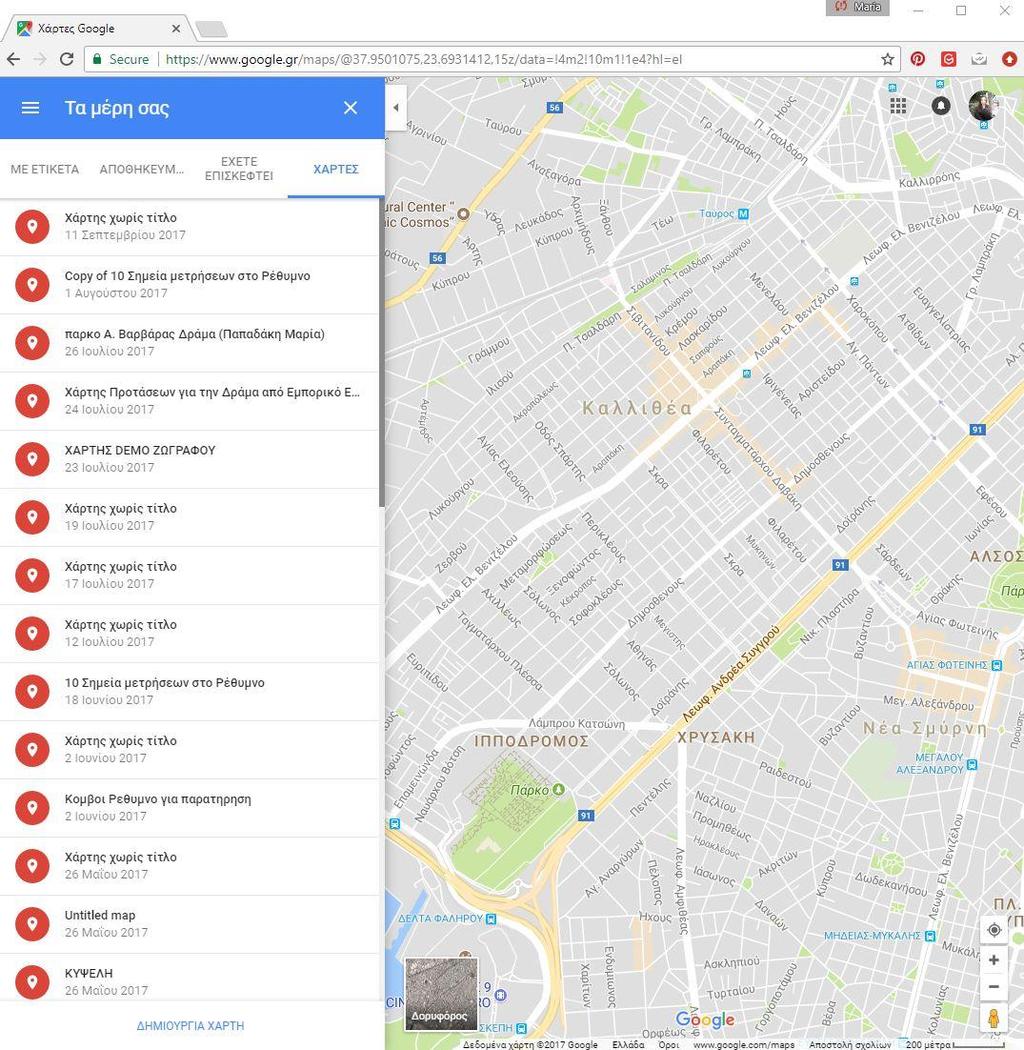The image size is (1024, 1050).
Task: Open the hamburger main menu
Action: coord(30,108)
